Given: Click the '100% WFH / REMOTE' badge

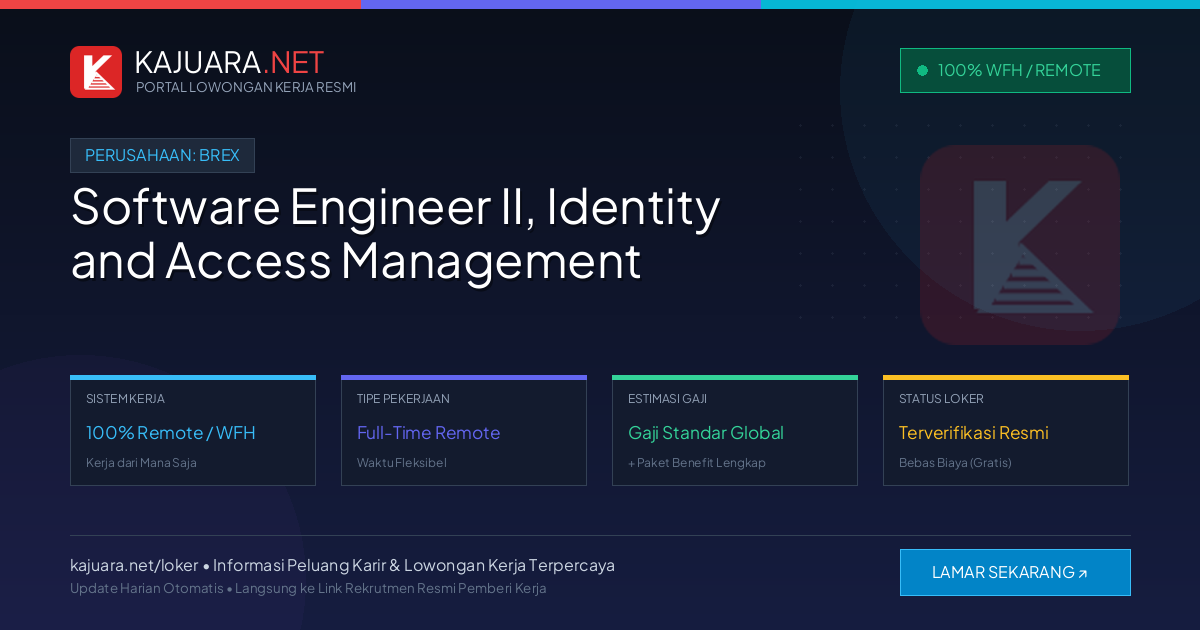Looking at the screenshot, I should [1015, 70].
